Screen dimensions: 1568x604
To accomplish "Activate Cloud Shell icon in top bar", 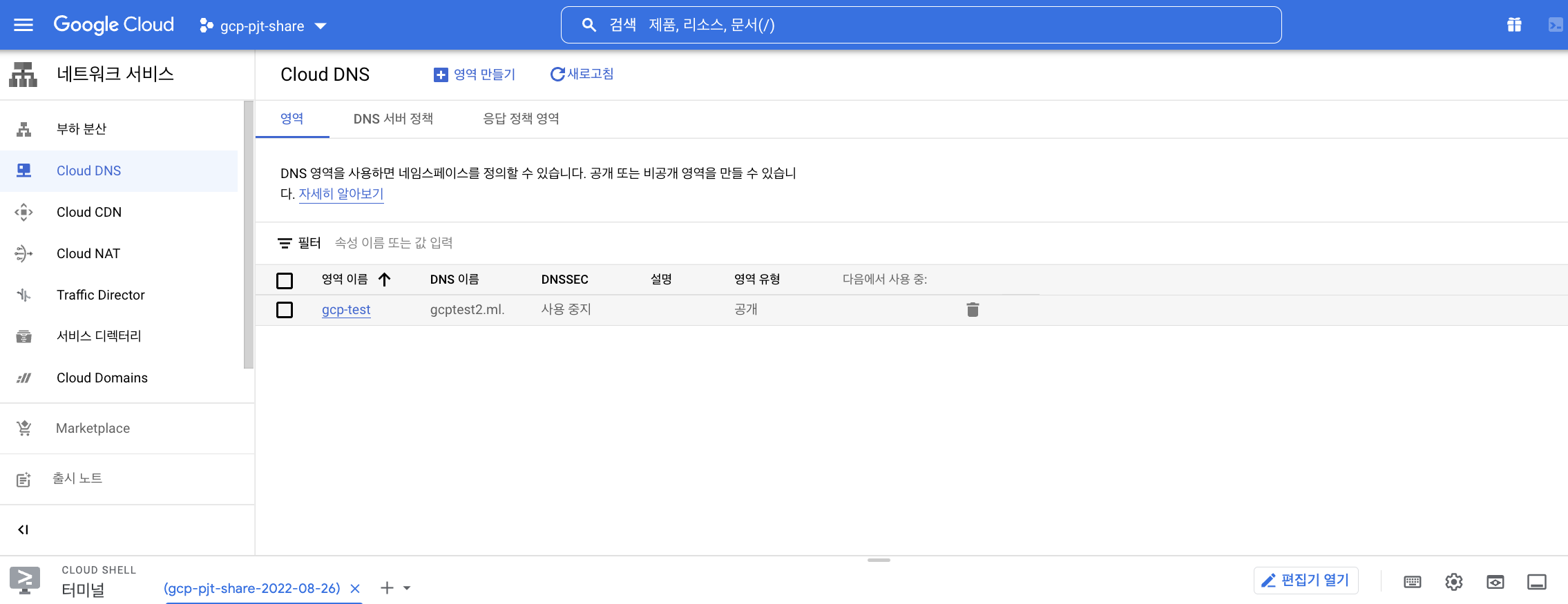I will coord(1555,25).
